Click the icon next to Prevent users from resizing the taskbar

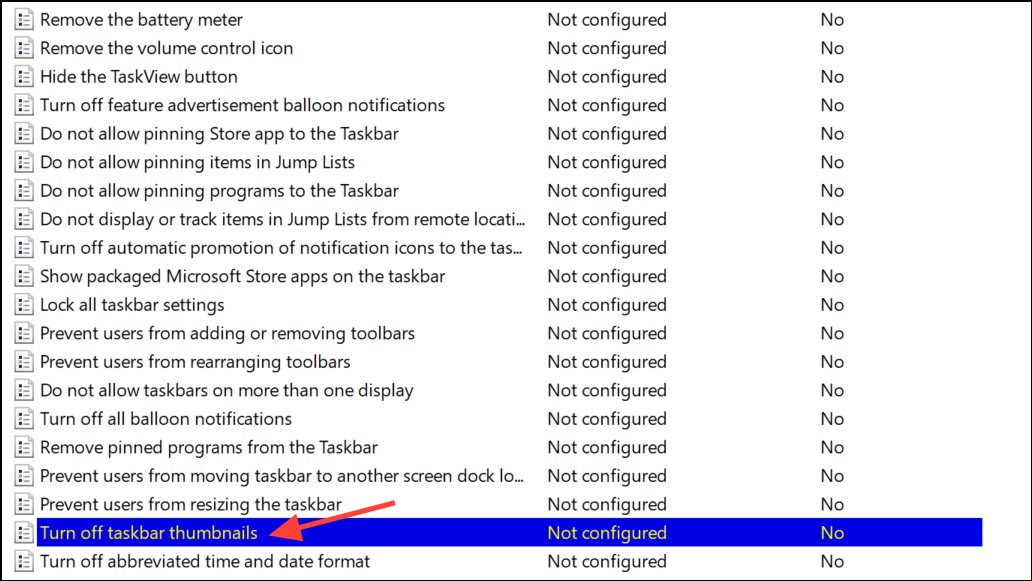[24, 504]
